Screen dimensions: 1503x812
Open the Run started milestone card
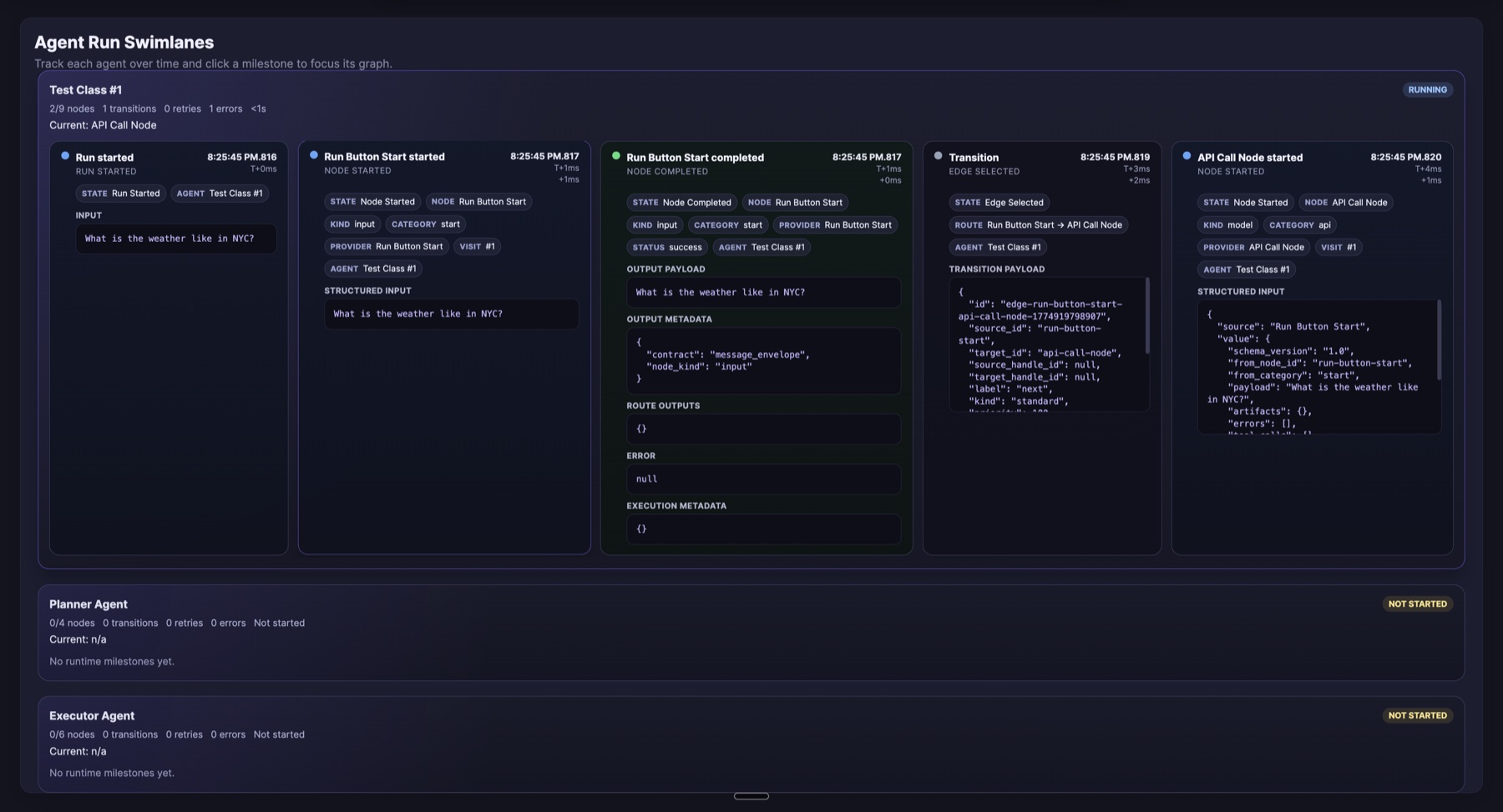169,348
